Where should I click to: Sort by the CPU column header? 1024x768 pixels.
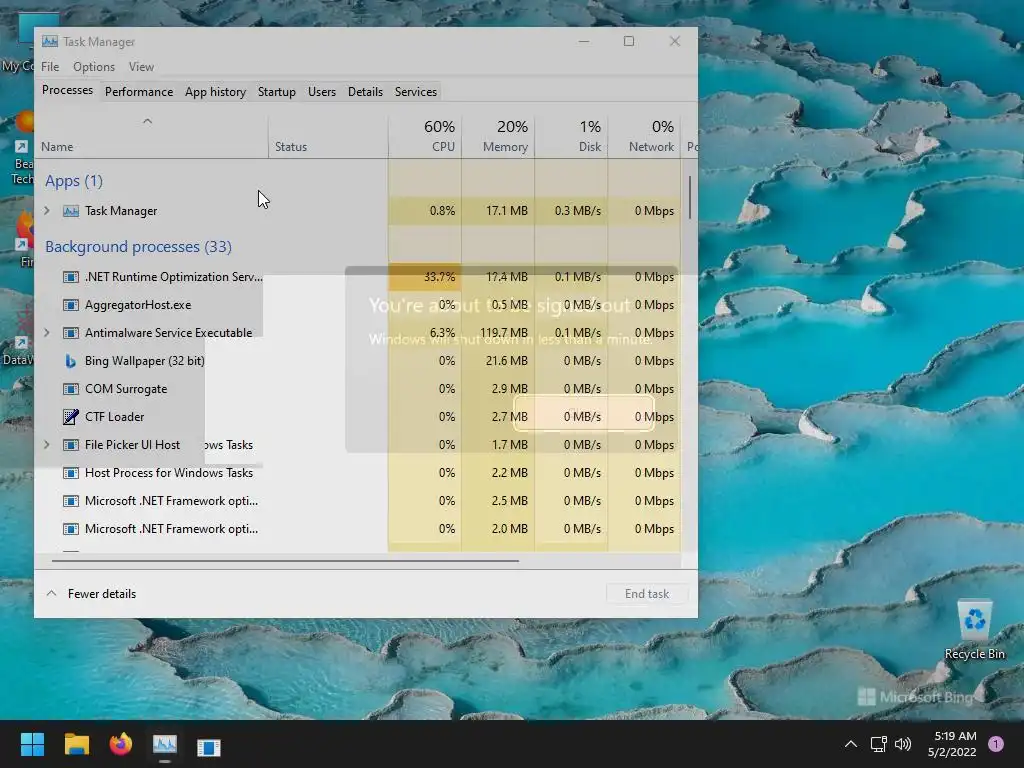pos(425,136)
